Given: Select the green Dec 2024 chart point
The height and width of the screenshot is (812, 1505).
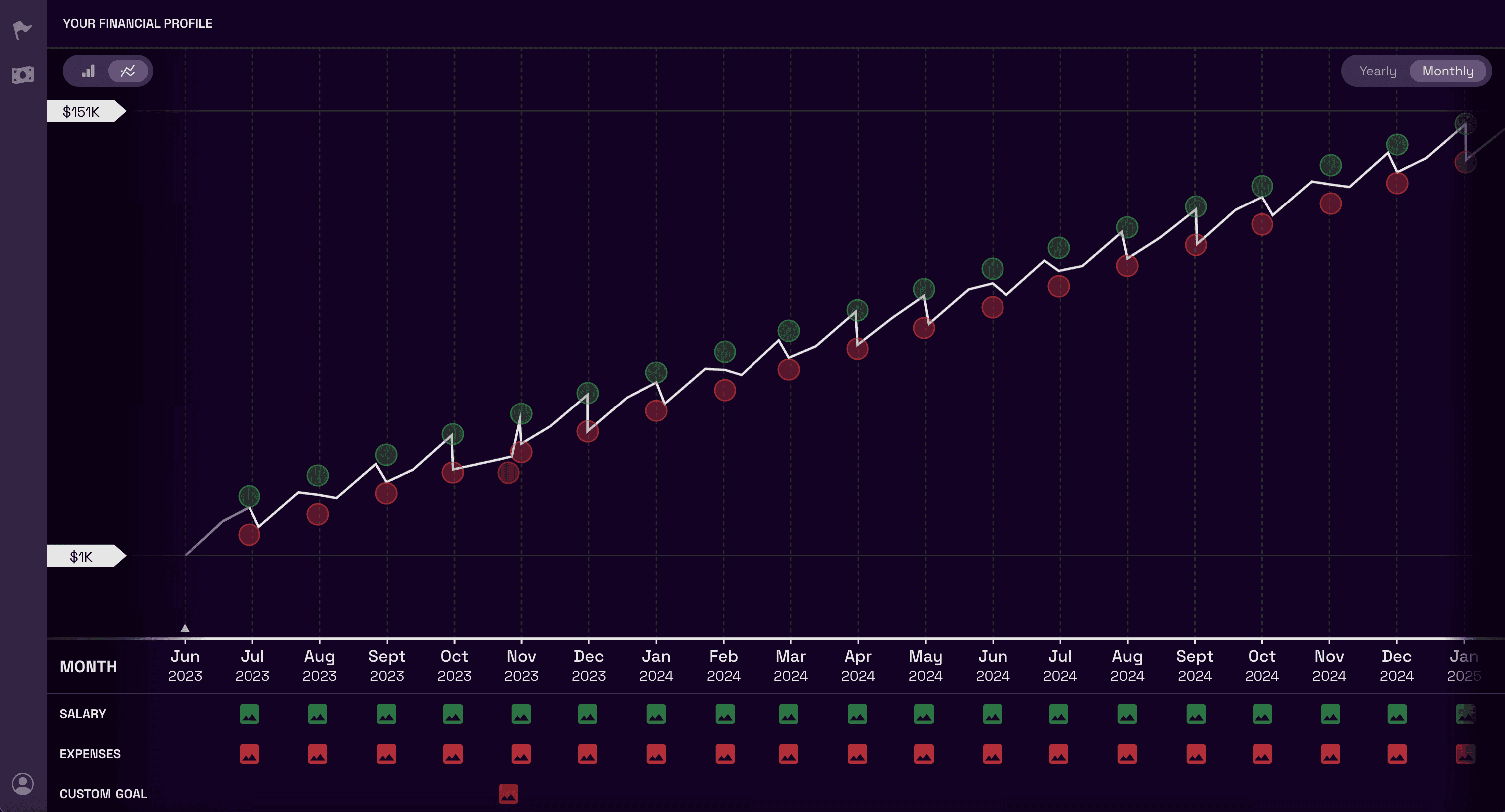Looking at the screenshot, I should pos(1397,144).
